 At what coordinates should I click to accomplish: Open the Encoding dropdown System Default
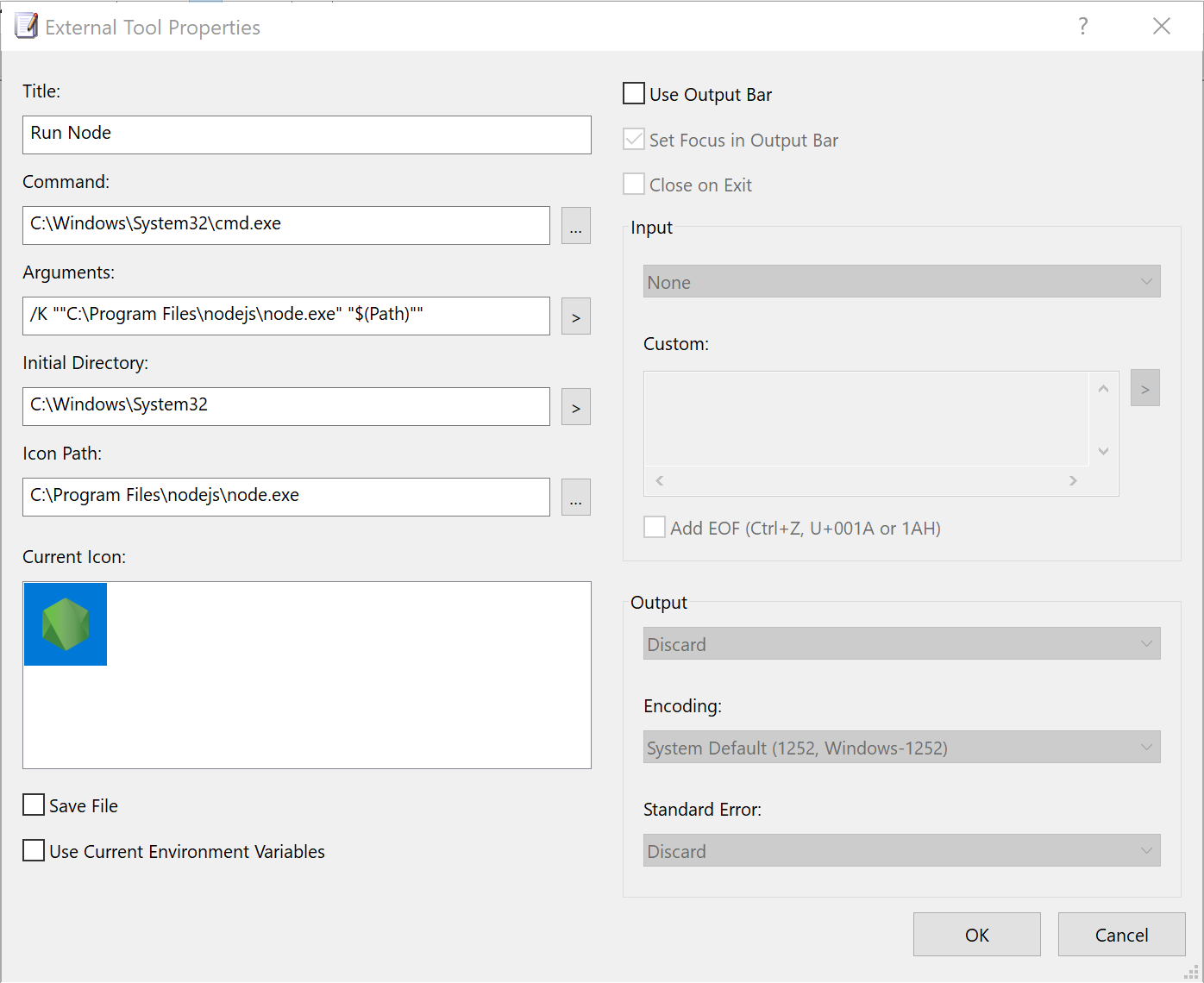(902, 747)
